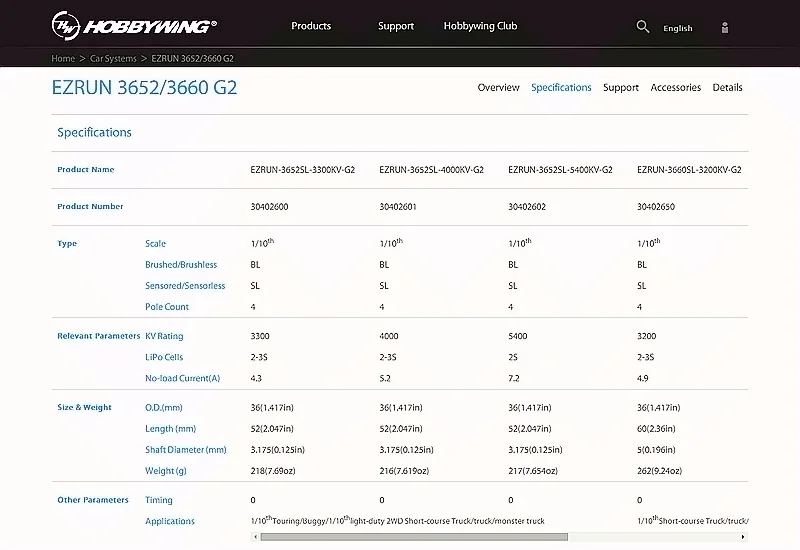The image size is (800, 550).
Task: Select no-load current value 4.9
Action: [x=642, y=379]
